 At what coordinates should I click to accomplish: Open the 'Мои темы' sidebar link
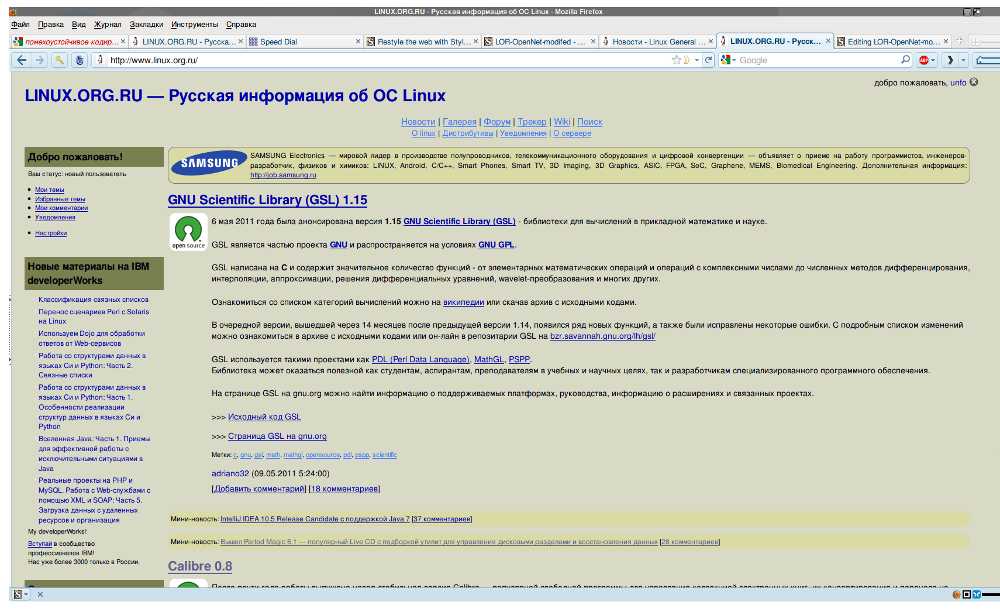tap(49, 189)
